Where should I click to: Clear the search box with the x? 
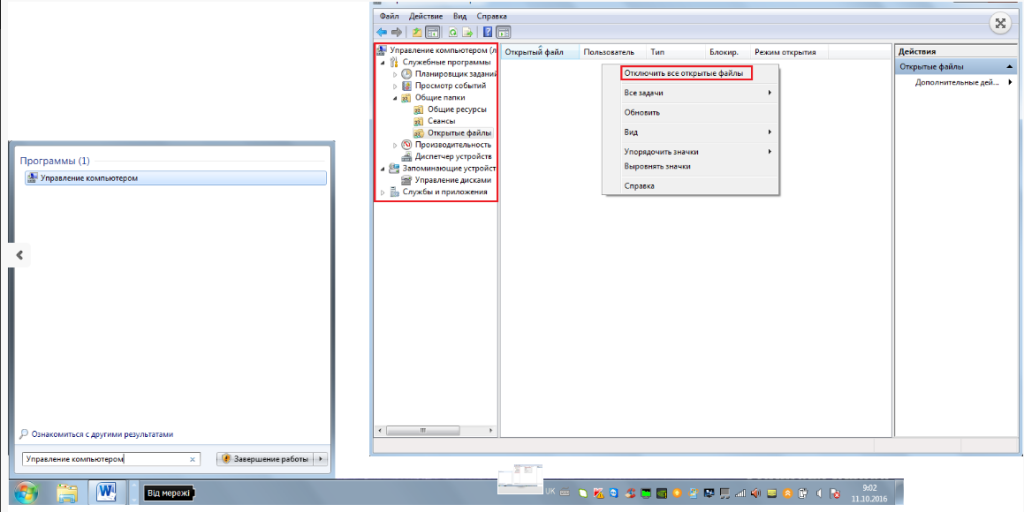[x=192, y=459]
